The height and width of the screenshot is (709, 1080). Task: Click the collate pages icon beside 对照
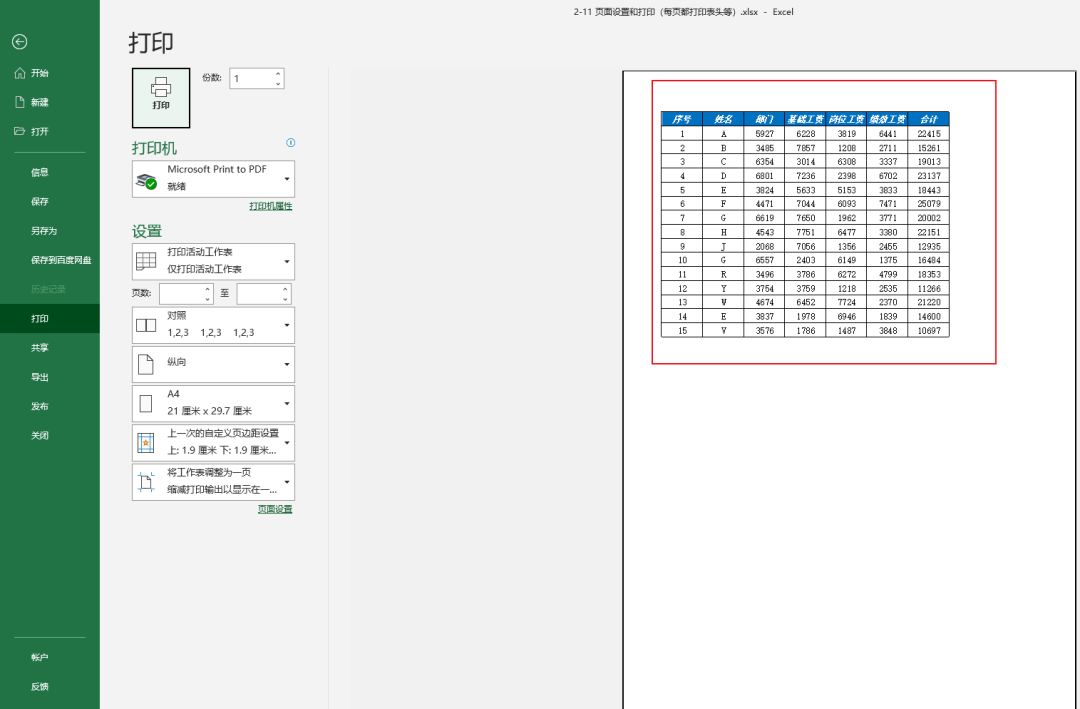pos(146,325)
